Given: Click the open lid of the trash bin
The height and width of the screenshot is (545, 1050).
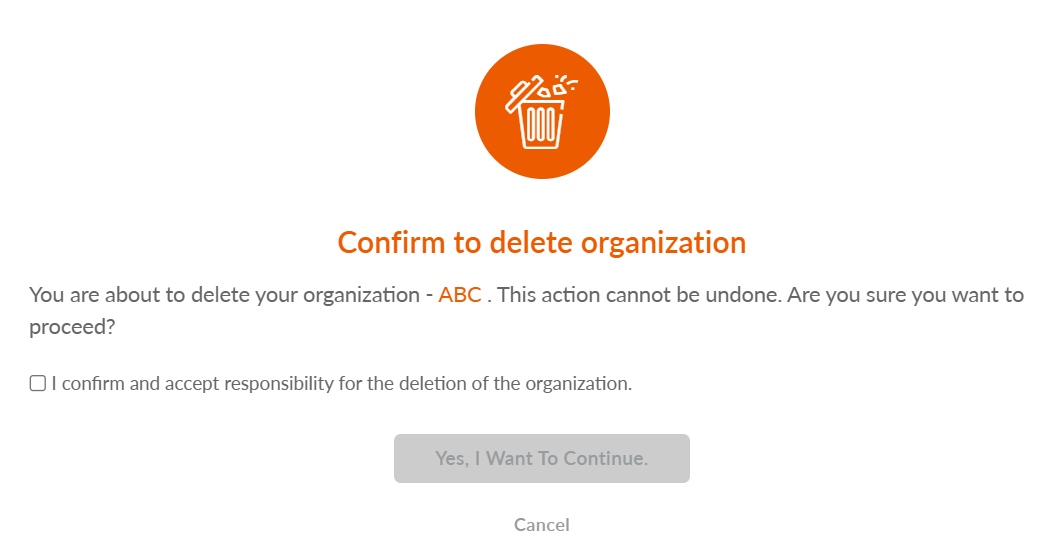Looking at the screenshot, I should point(526,90).
